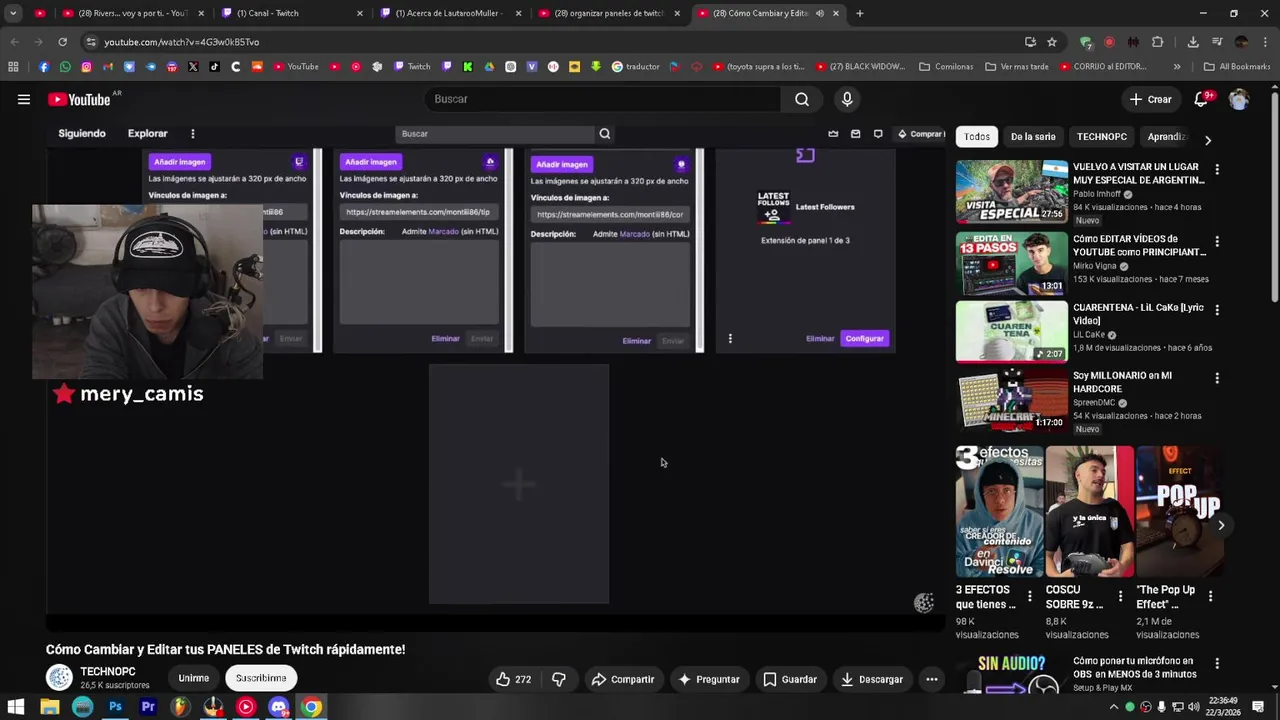Screen dimensions: 1280x720
Task: Open the CUARENTENA LiL CaKe video thumbnail
Action: [x=1011, y=331]
